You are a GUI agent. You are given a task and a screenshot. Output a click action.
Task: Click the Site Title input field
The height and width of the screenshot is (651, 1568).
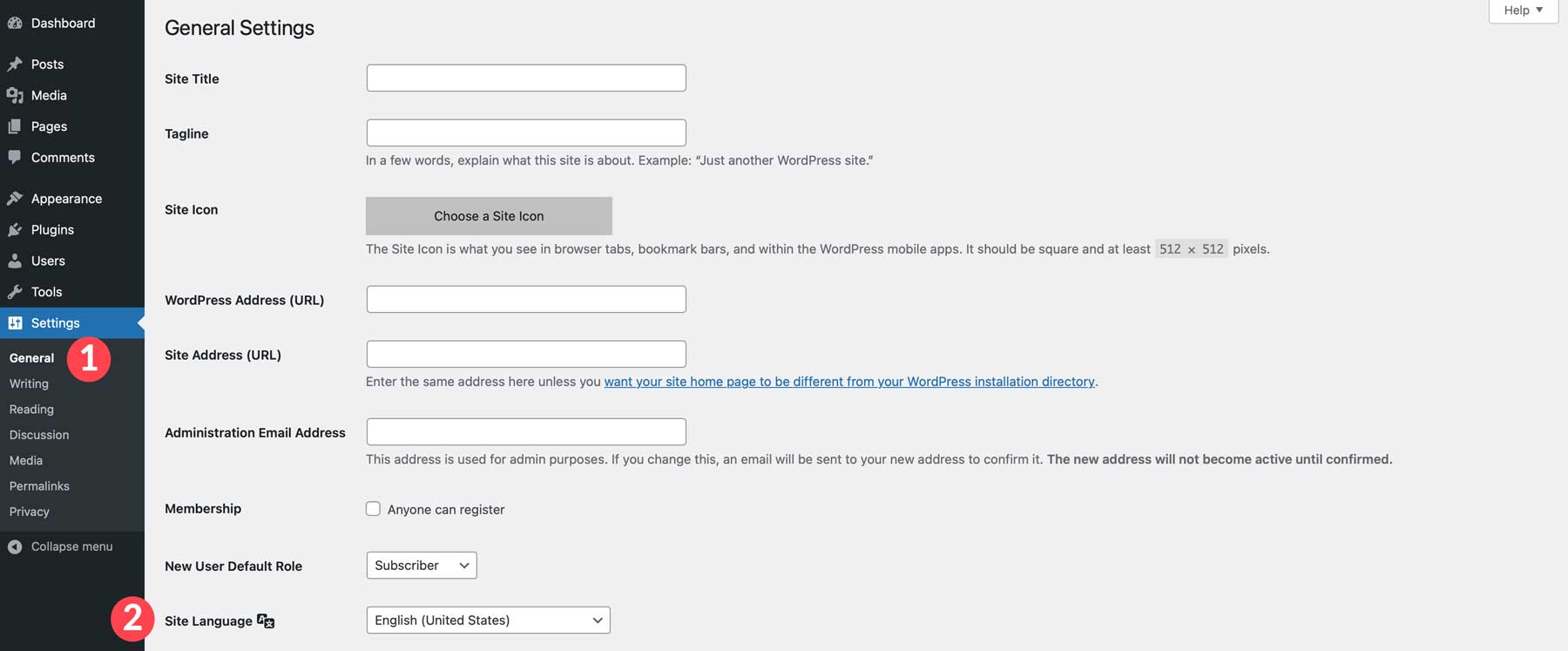pos(526,78)
